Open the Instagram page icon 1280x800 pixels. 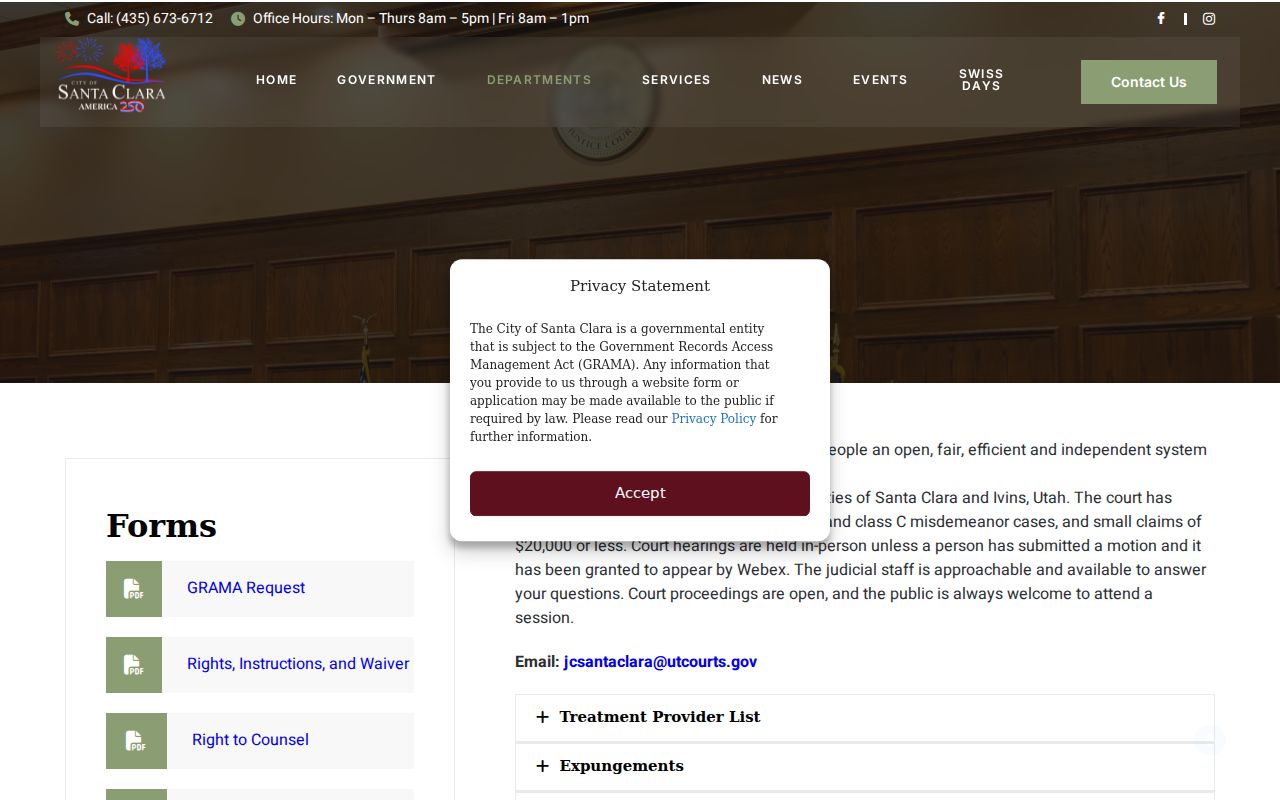[1209, 18]
